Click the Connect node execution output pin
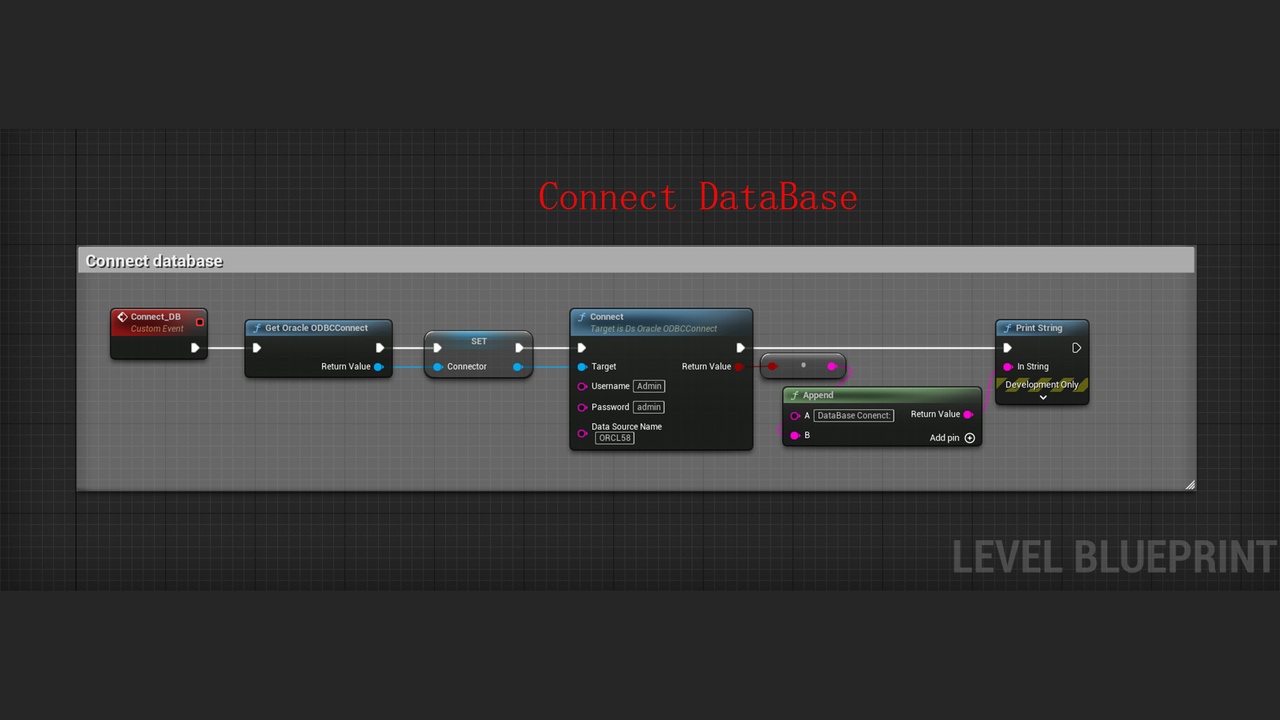 tap(740, 348)
